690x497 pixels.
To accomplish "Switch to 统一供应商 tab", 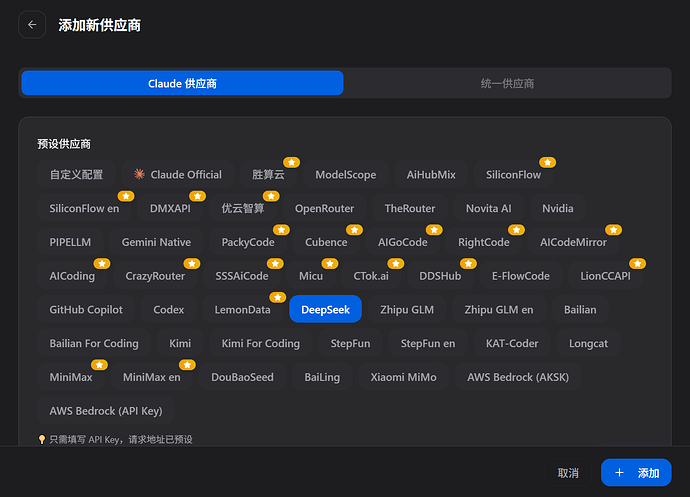I will (x=507, y=83).
